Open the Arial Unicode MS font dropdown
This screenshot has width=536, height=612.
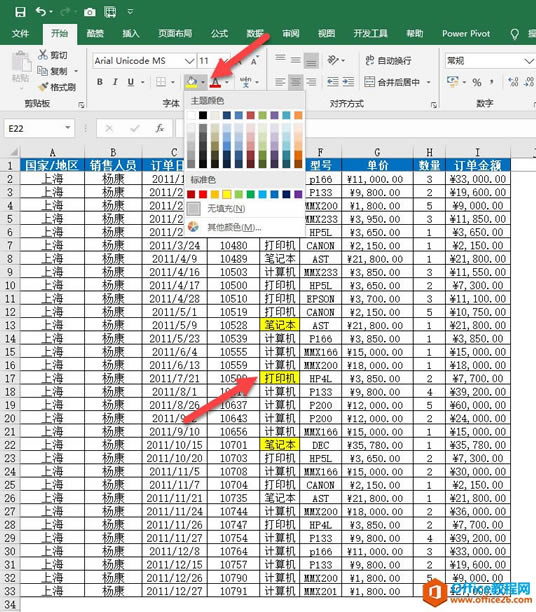pos(189,61)
